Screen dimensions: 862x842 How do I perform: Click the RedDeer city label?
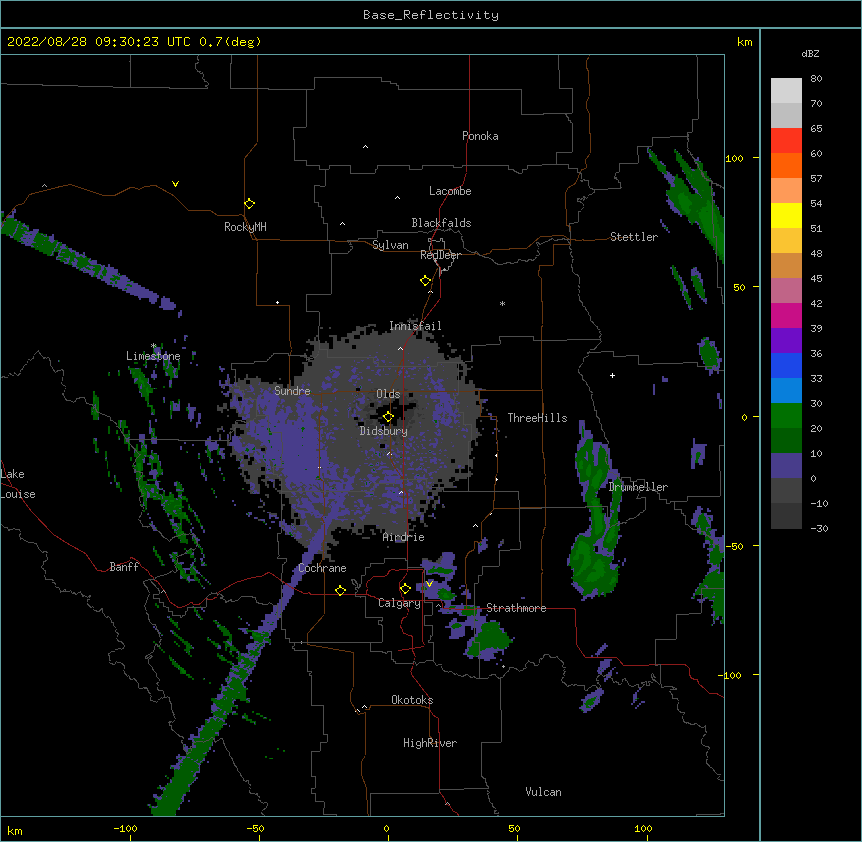coord(440,255)
